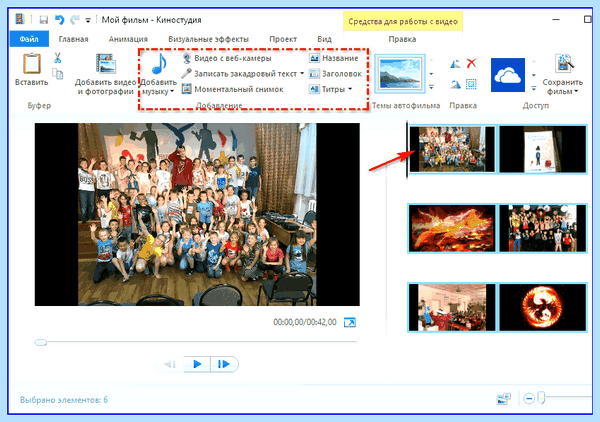The height and width of the screenshot is (422, 600).
Task: Open the Визуальные эффекты tab
Action: [209, 39]
